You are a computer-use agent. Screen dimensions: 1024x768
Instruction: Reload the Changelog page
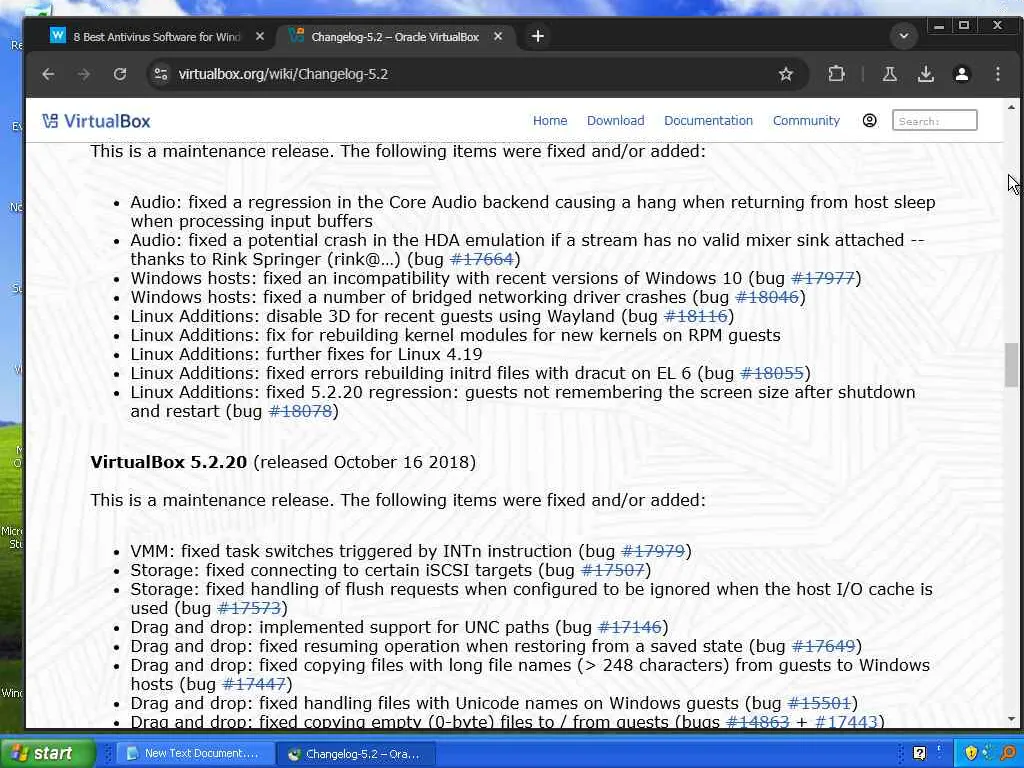120,74
